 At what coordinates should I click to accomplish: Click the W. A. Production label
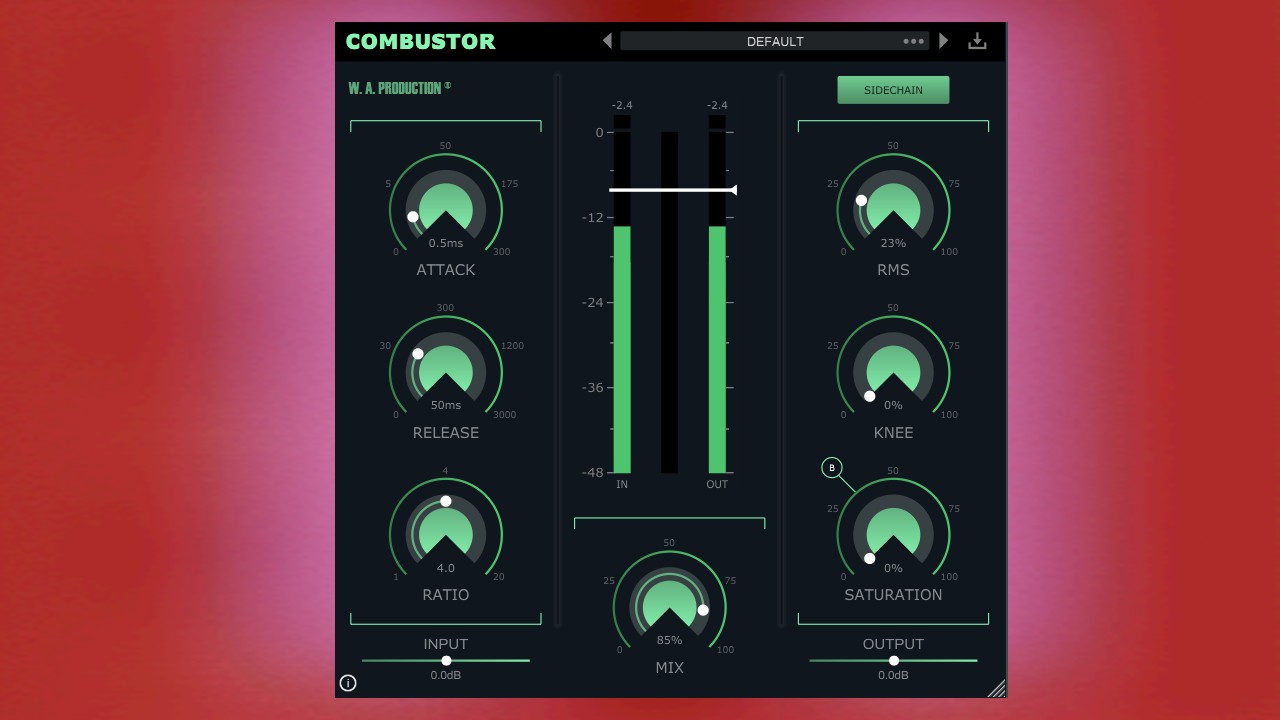point(397,87)
